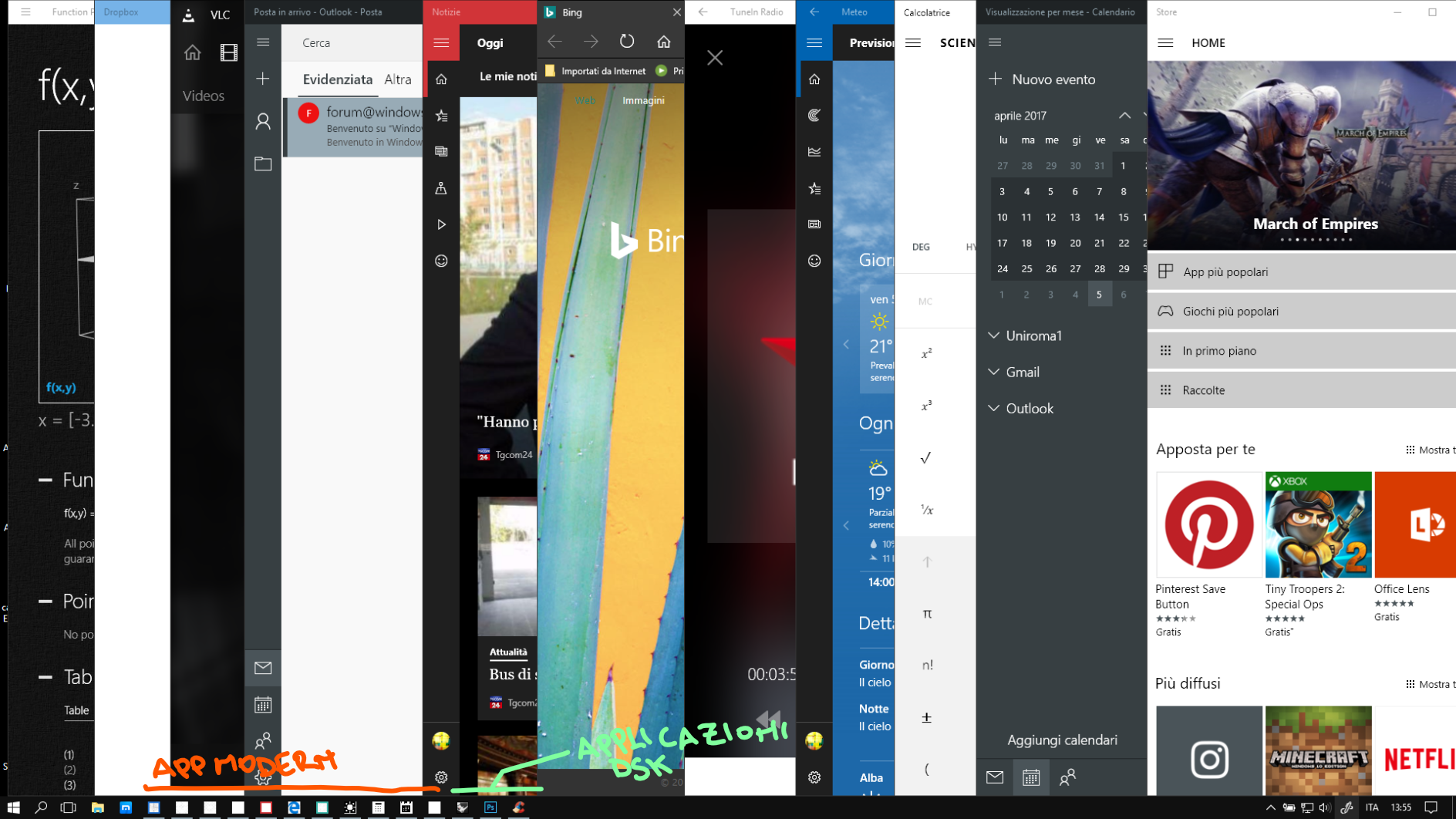
Task: Open Task View on the taskbar
Action: [69, 807]
